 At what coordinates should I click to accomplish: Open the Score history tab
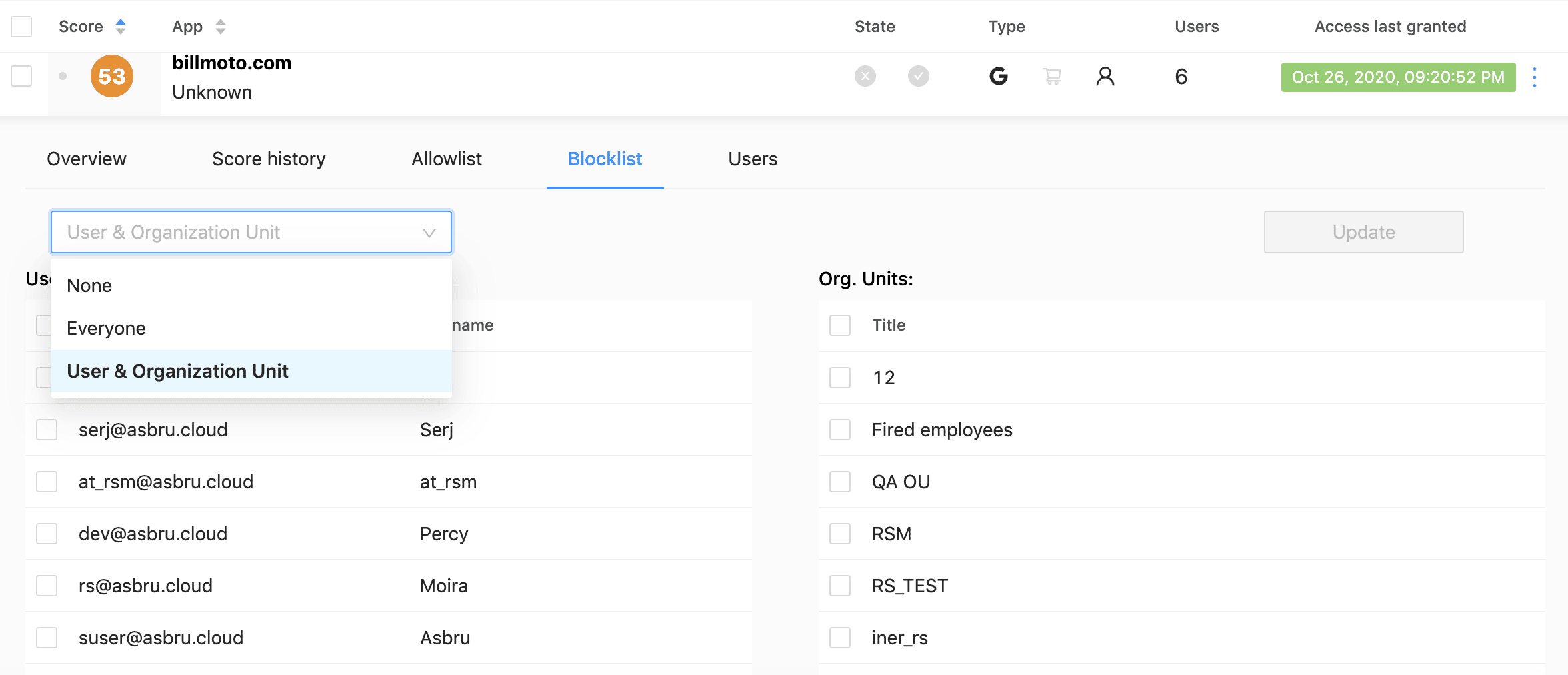269,159
